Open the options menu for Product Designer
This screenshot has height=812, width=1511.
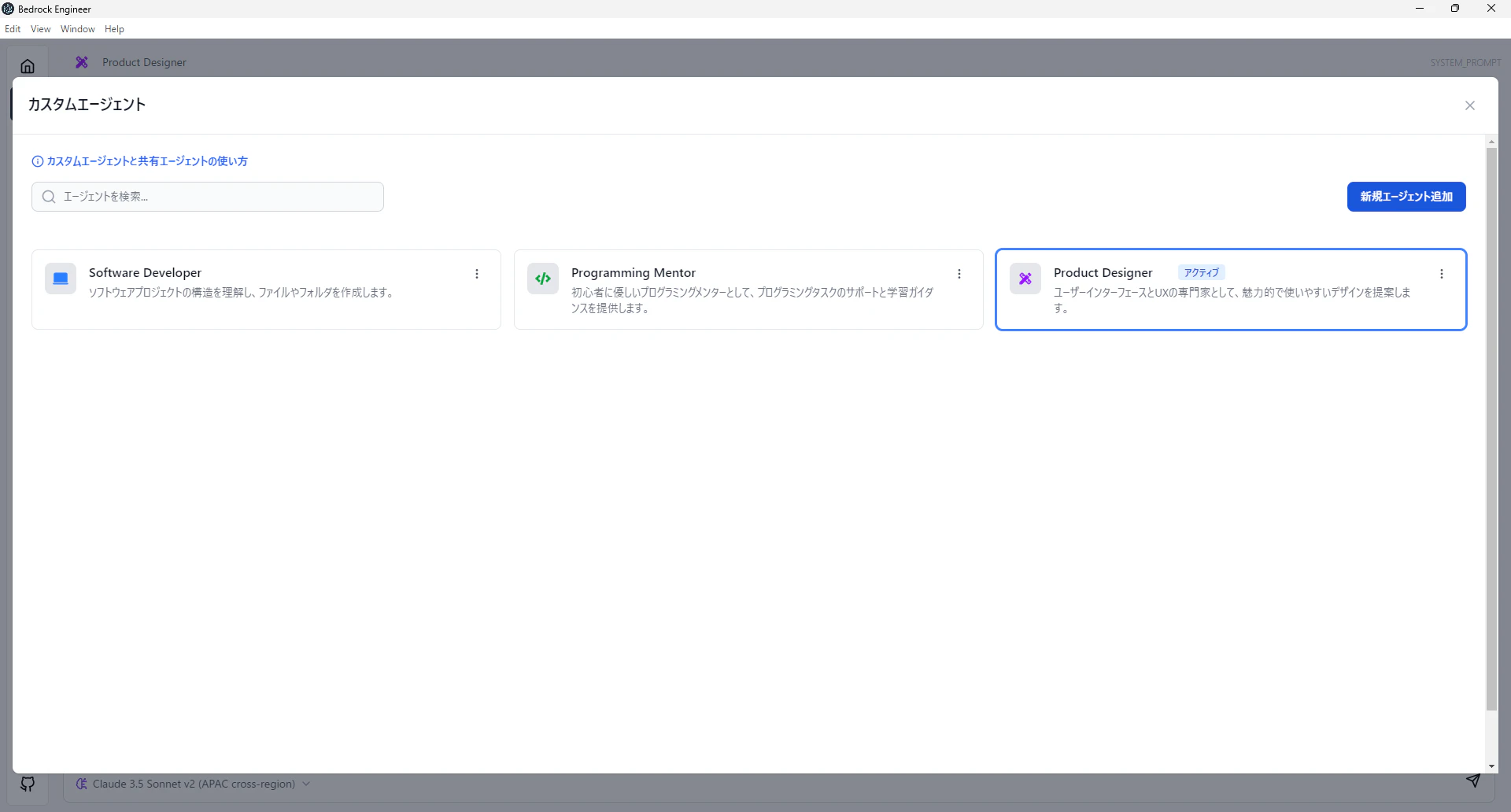pyautogui.click(x=1442, y=274)
